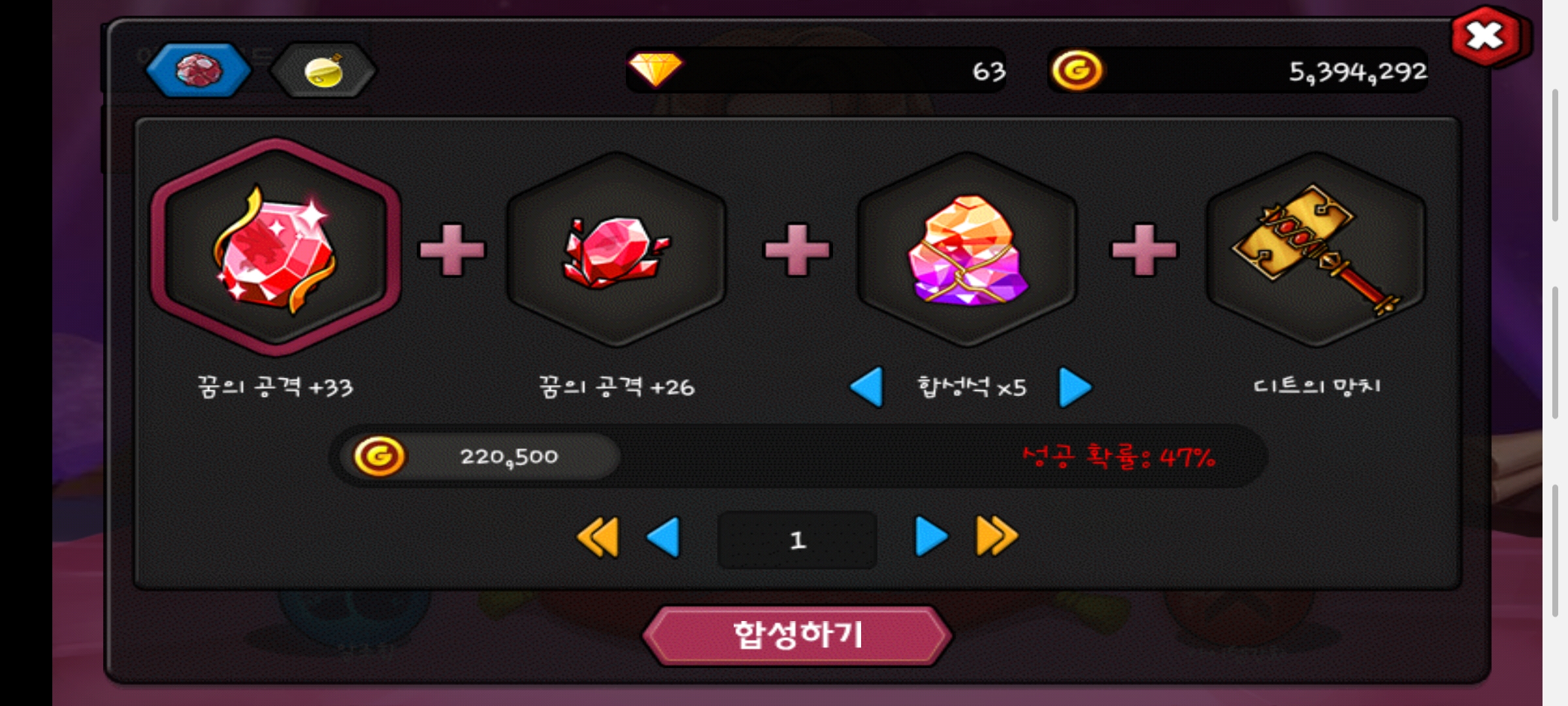Image resolution: width=1568 pixels, height=706 pixels.
Task: Go to previous page with blue arrow
Action: click(x=664, y=537)
